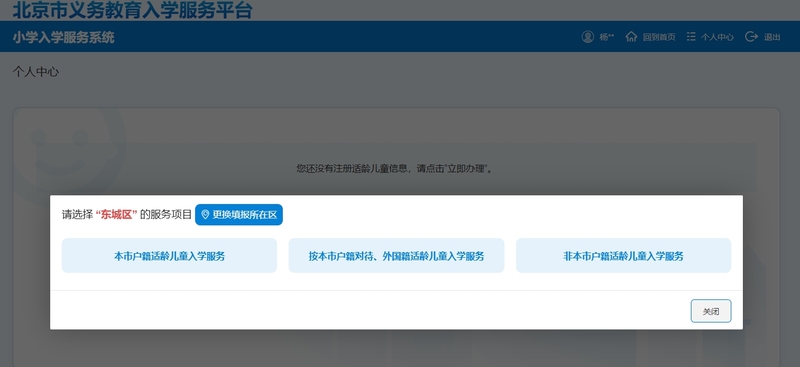Click 更换填报所在区 to change district
The image size is (800, 367).
[239, 215]
